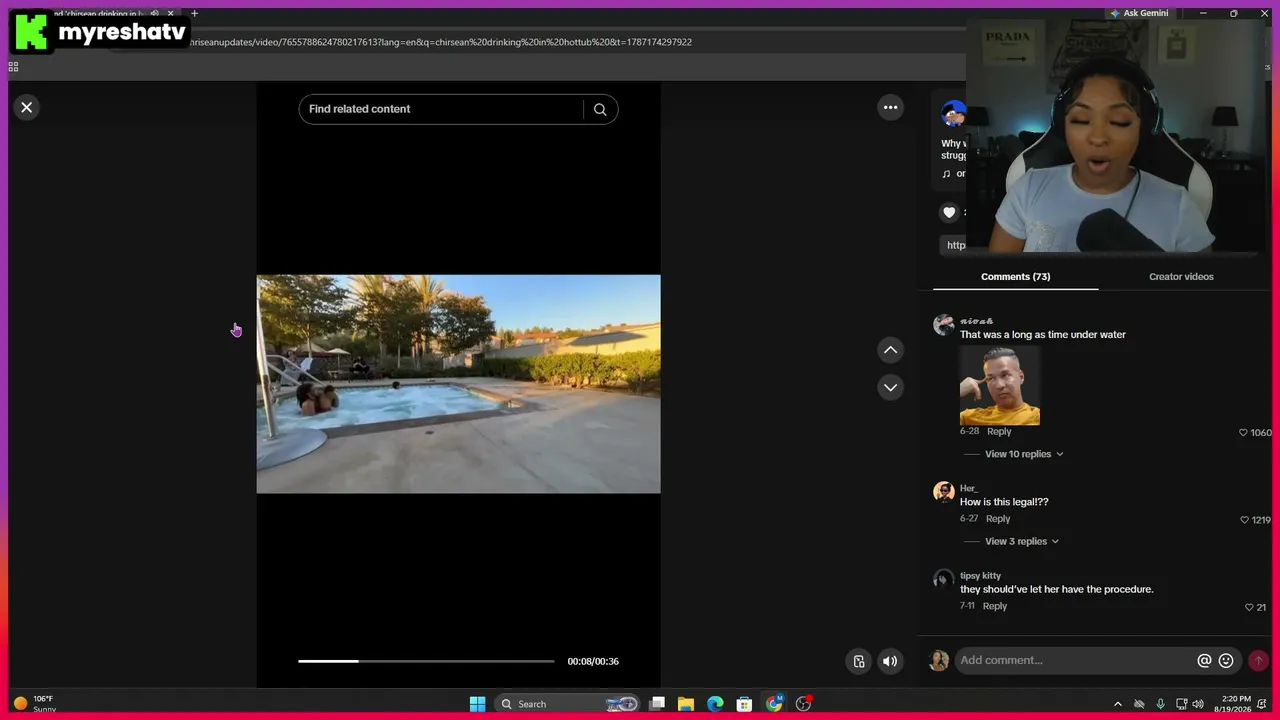Open the three-dots more options menu

click(890, 107)
